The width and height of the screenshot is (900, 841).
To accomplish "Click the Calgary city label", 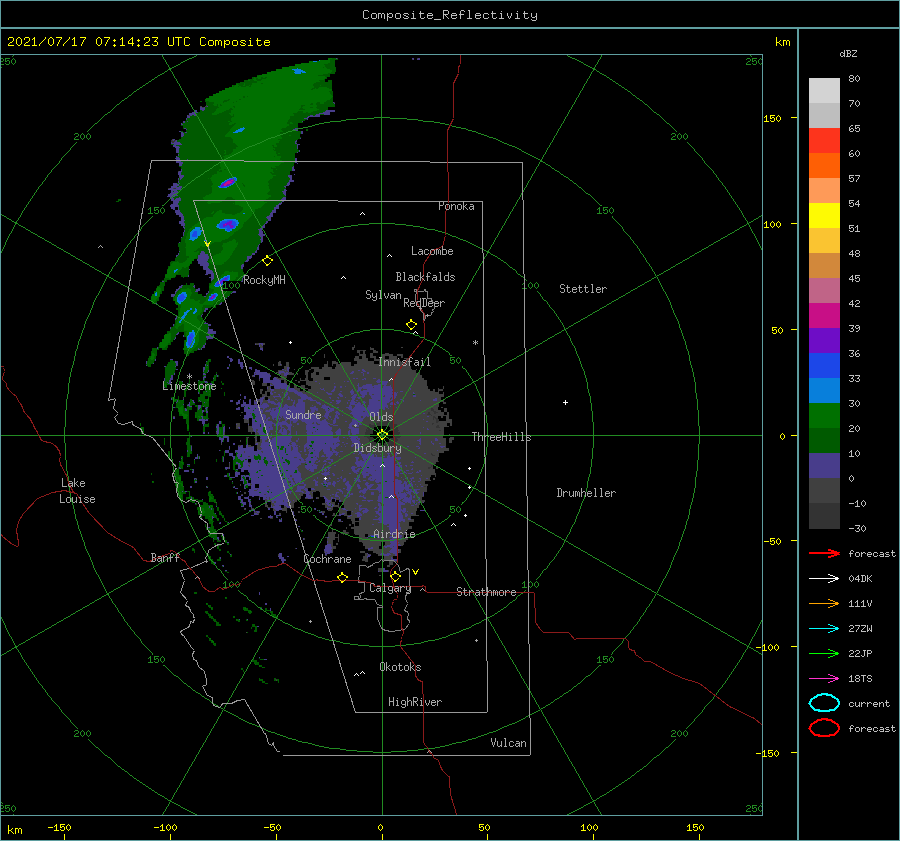I will click(390, 588).
